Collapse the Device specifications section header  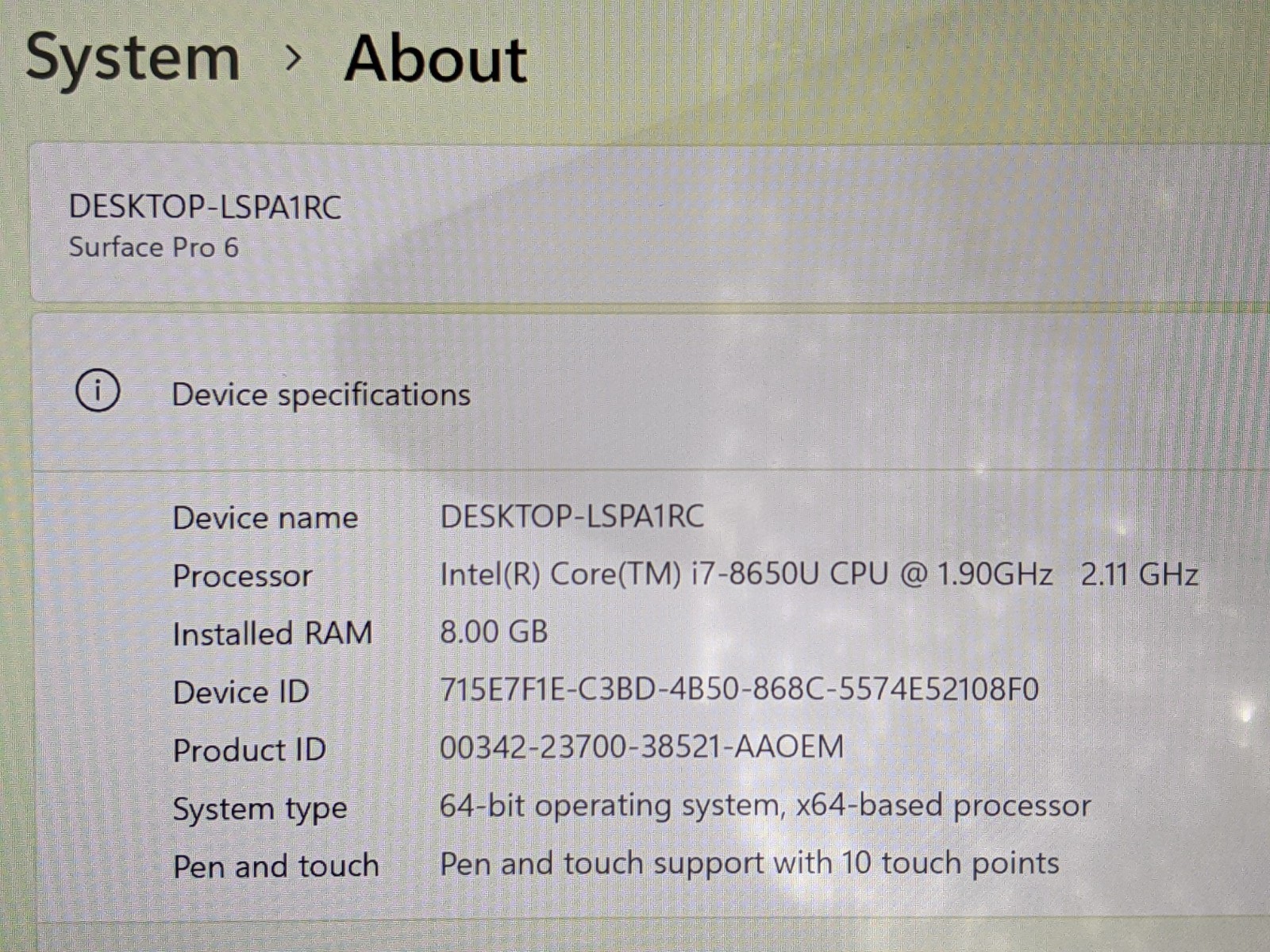(651, 392)
